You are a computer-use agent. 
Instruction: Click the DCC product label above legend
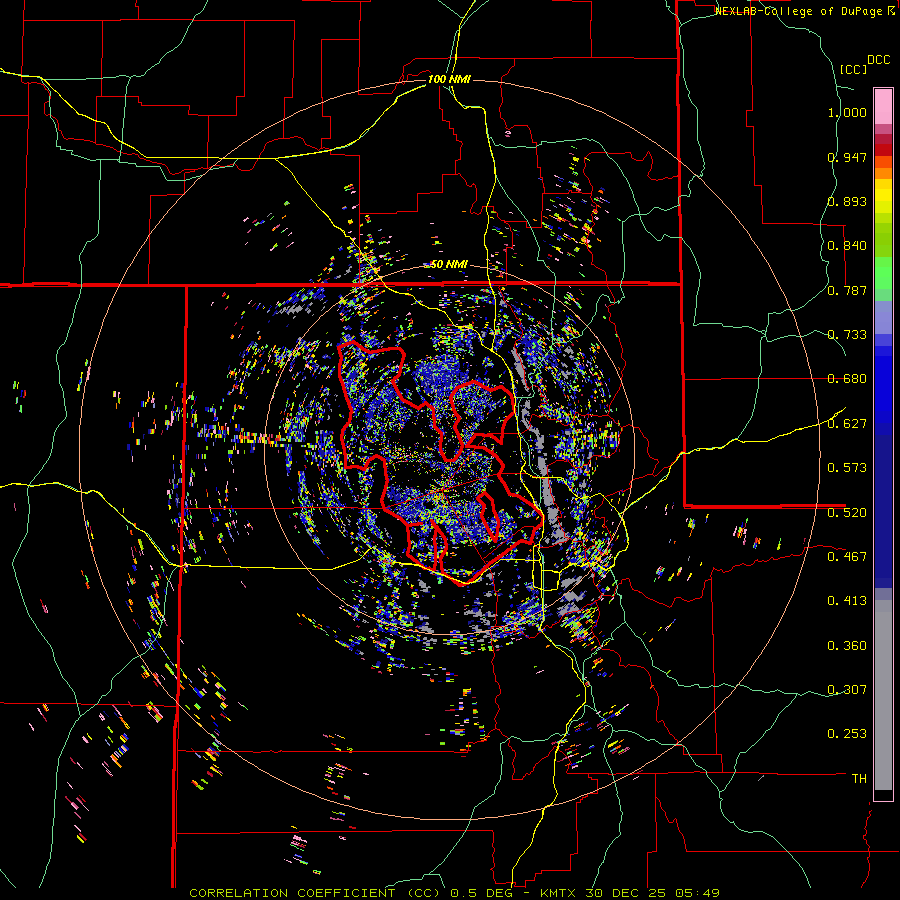[878, 60]
